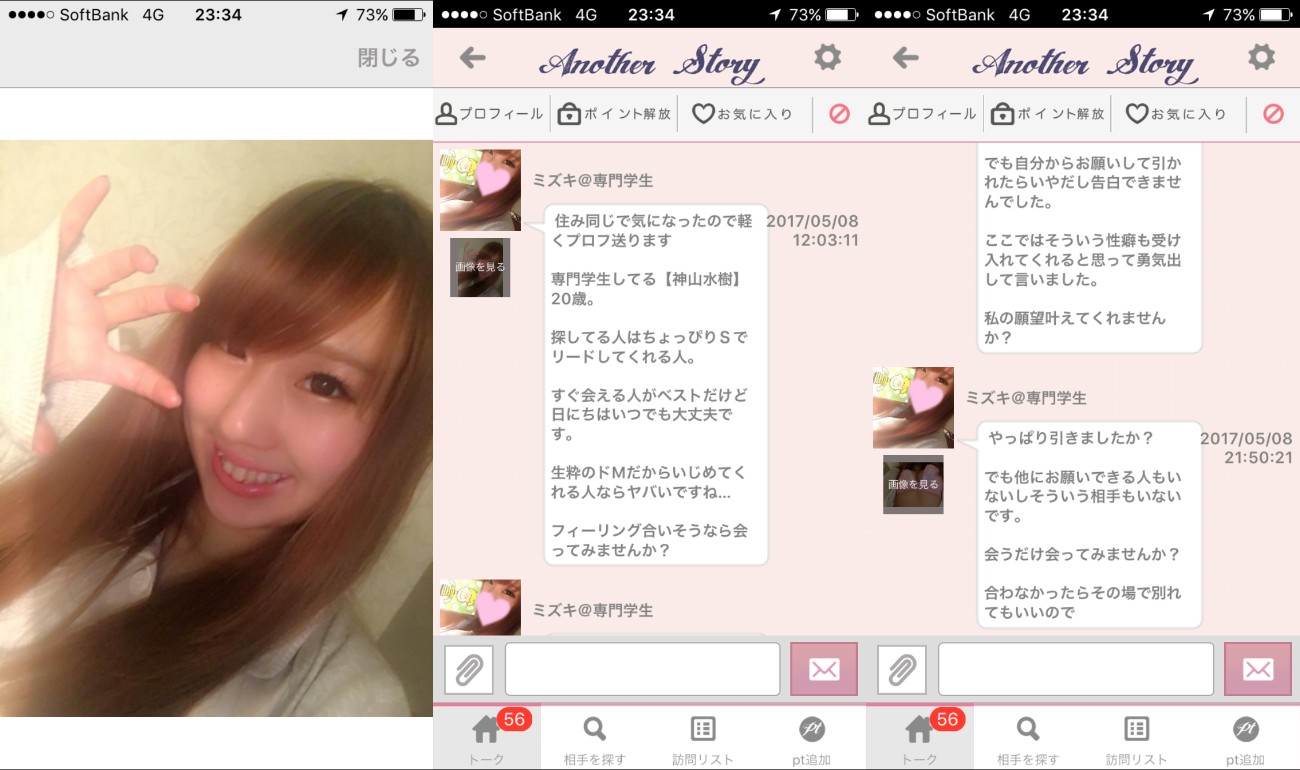Image resolution: width=1300 pixels, height=770 pixels.
Task: Focus the message input field in the middle screen
Action: (642, 669)
